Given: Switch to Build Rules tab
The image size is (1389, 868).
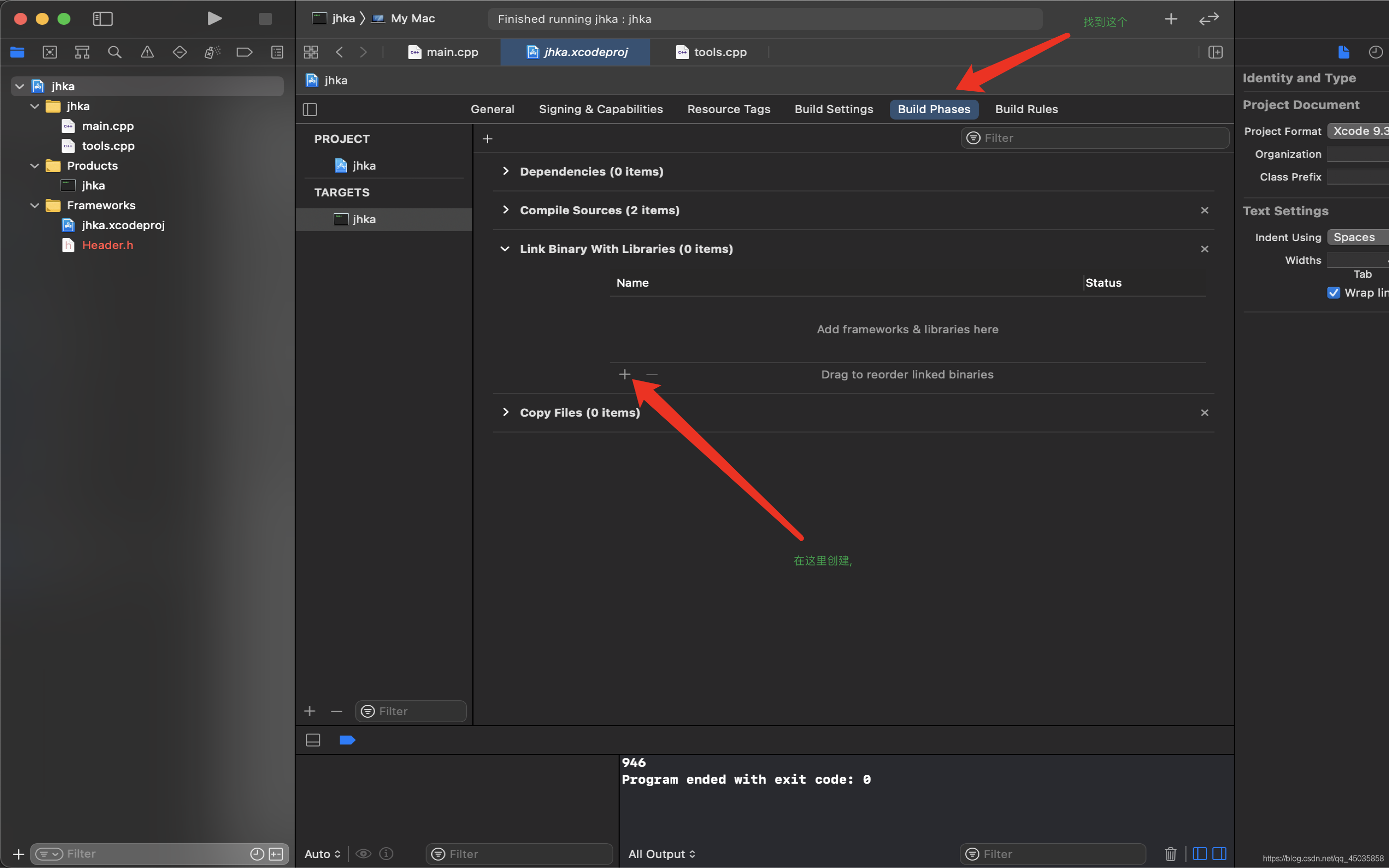Looking at the screenshot, I should coord(1026,109).
